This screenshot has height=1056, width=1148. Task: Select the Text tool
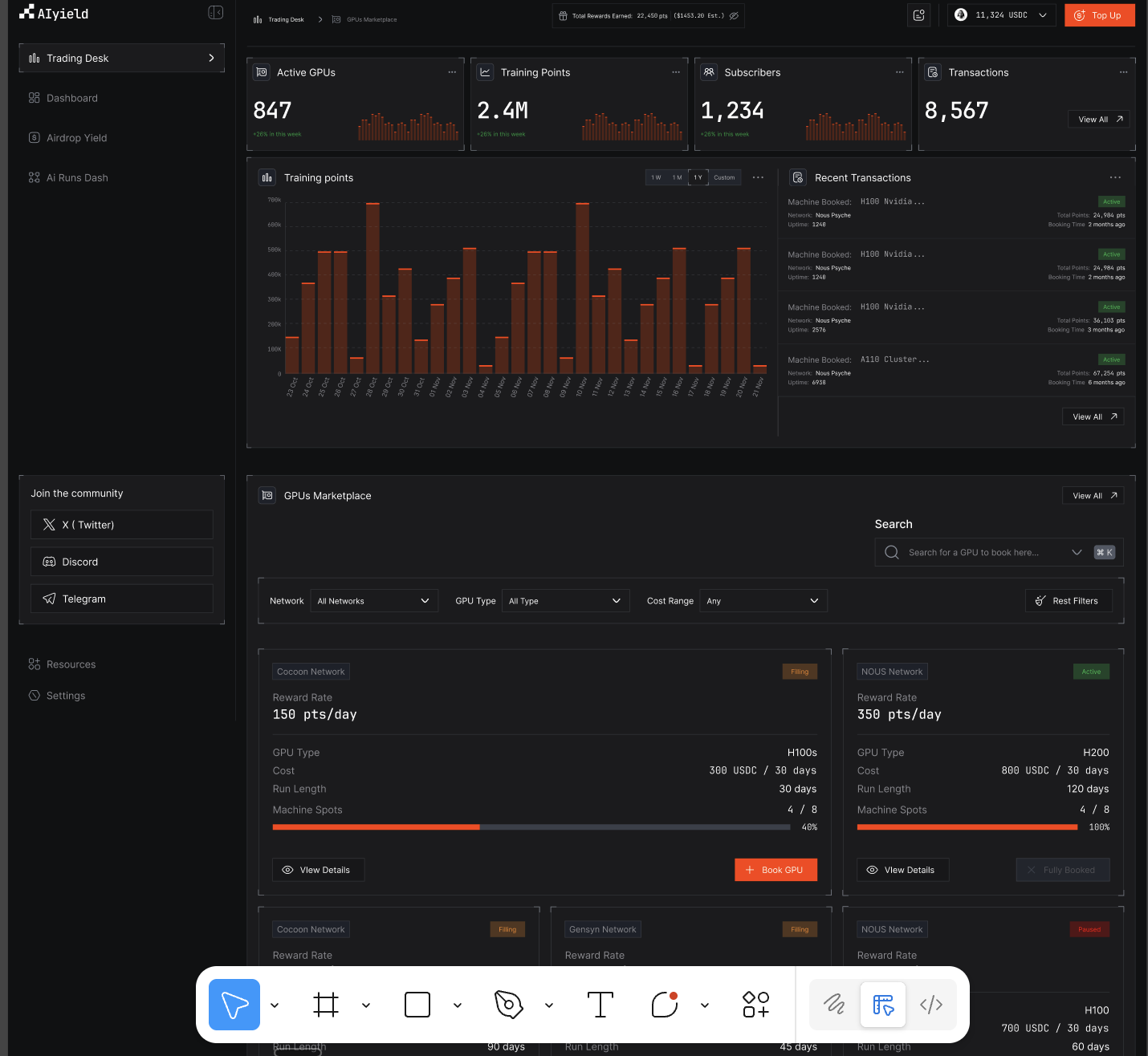point(600,1005)
